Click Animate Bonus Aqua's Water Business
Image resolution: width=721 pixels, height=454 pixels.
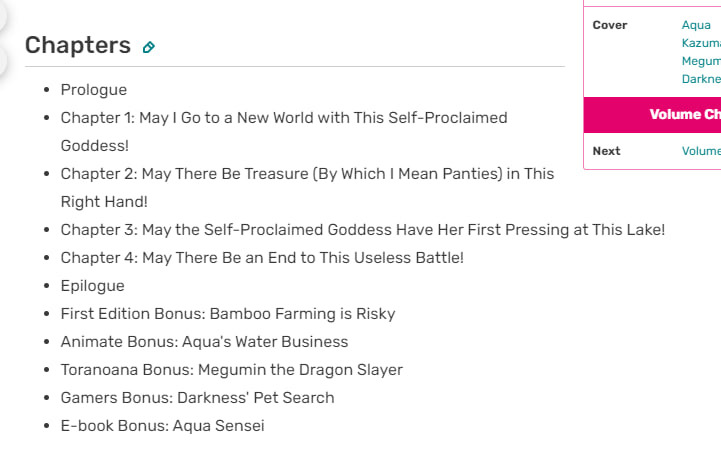tap(204, 342)
